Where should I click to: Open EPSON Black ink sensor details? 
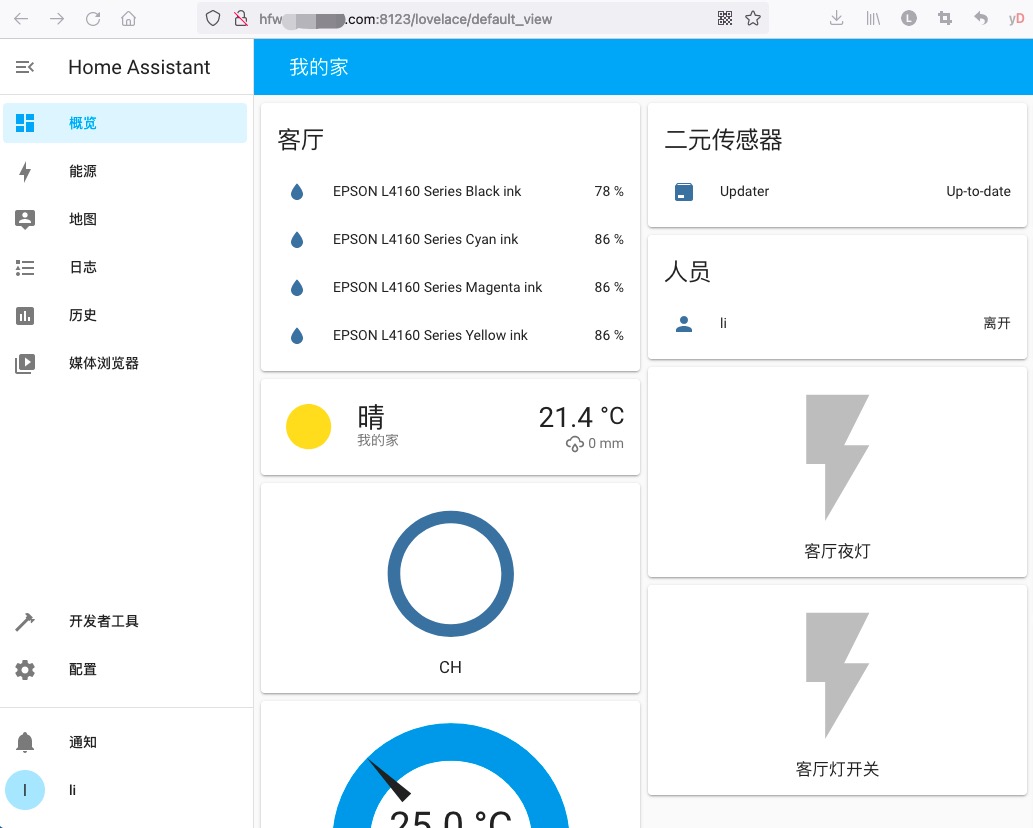451,191
